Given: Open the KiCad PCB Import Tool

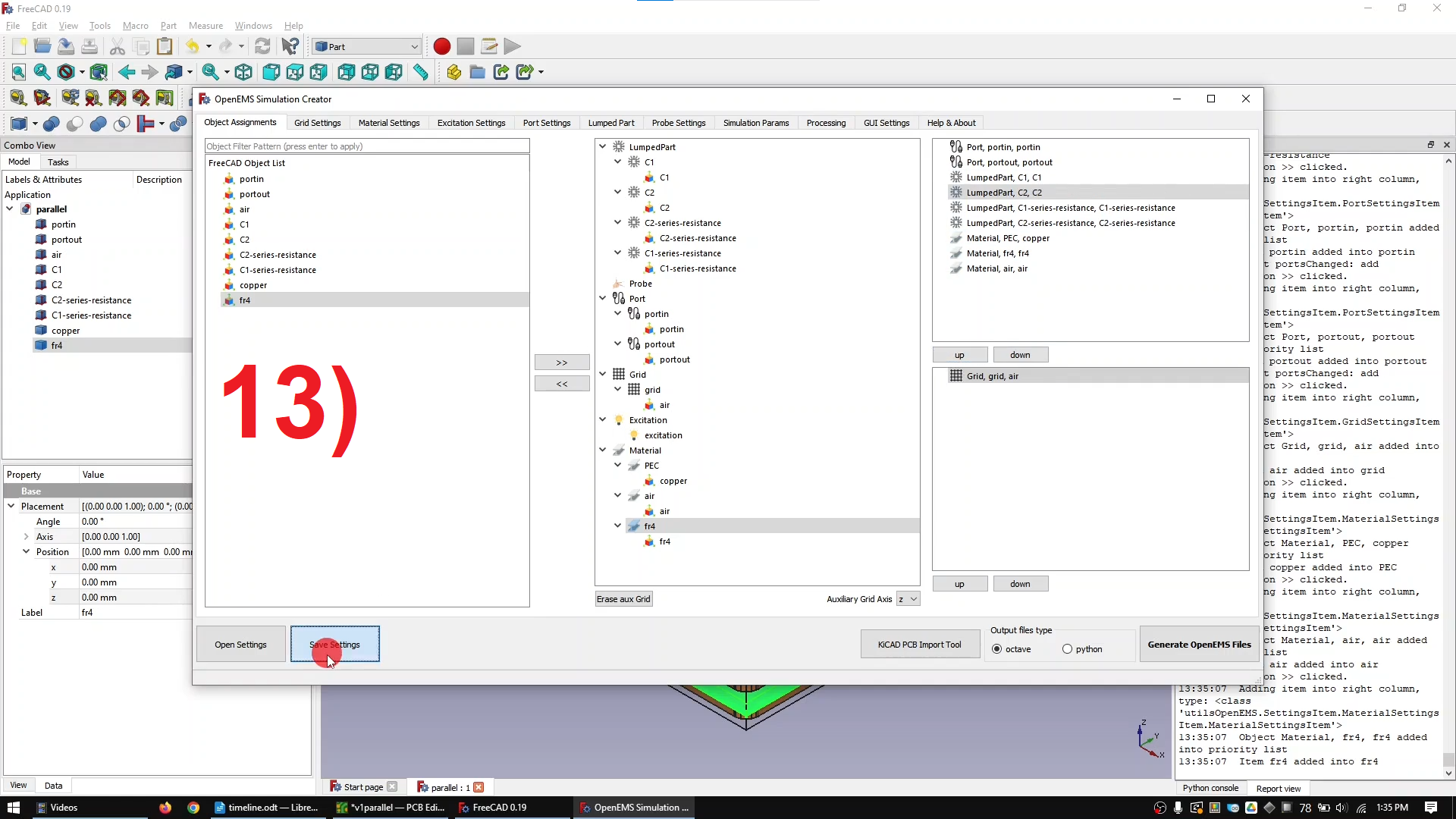Looking at the screenshot, I should 920,644.
